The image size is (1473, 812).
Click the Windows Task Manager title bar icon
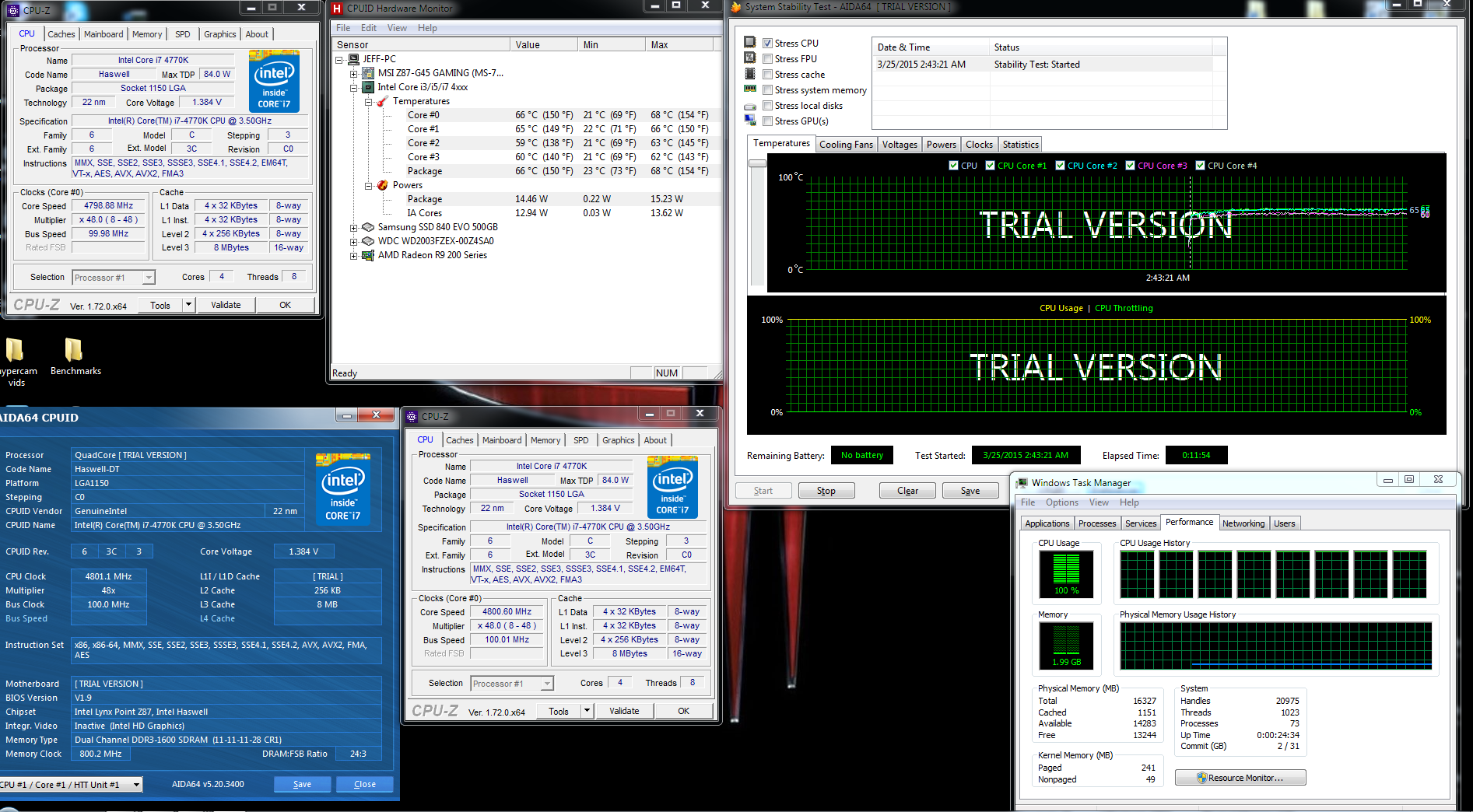pyautogui.click(x=1022, y=483)
